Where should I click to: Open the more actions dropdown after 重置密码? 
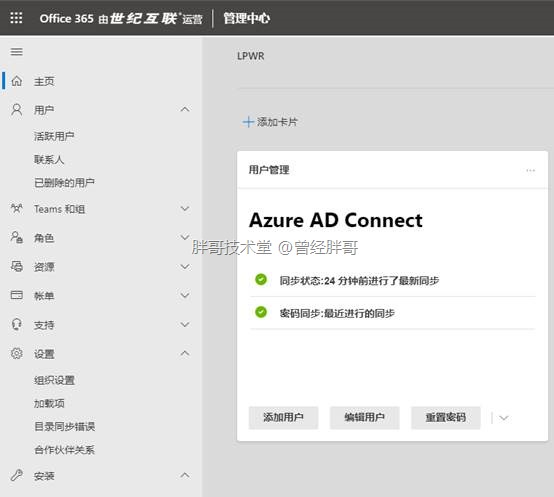tap(504, 418)
